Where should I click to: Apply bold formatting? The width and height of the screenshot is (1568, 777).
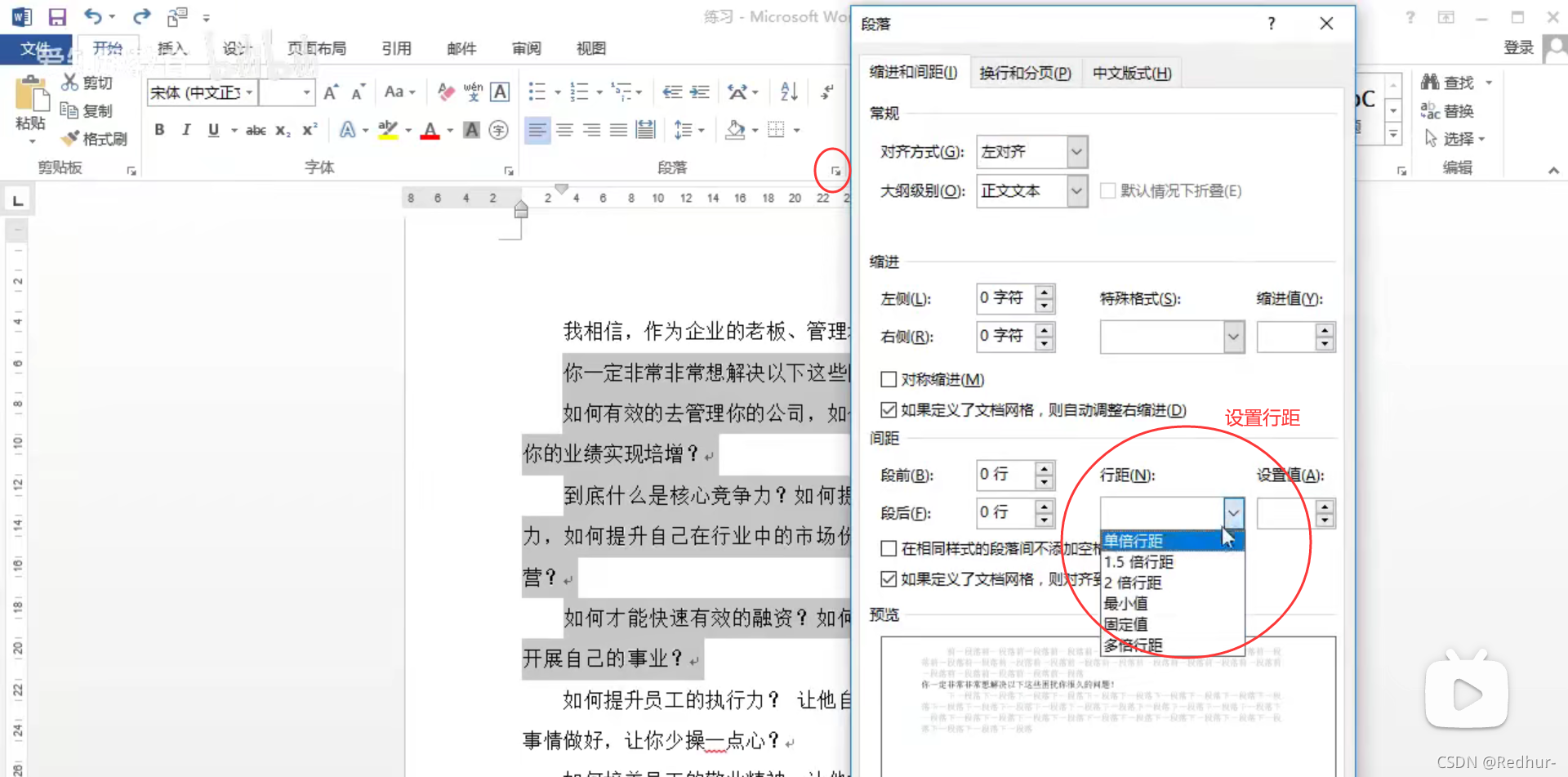(x=160, y=129)
